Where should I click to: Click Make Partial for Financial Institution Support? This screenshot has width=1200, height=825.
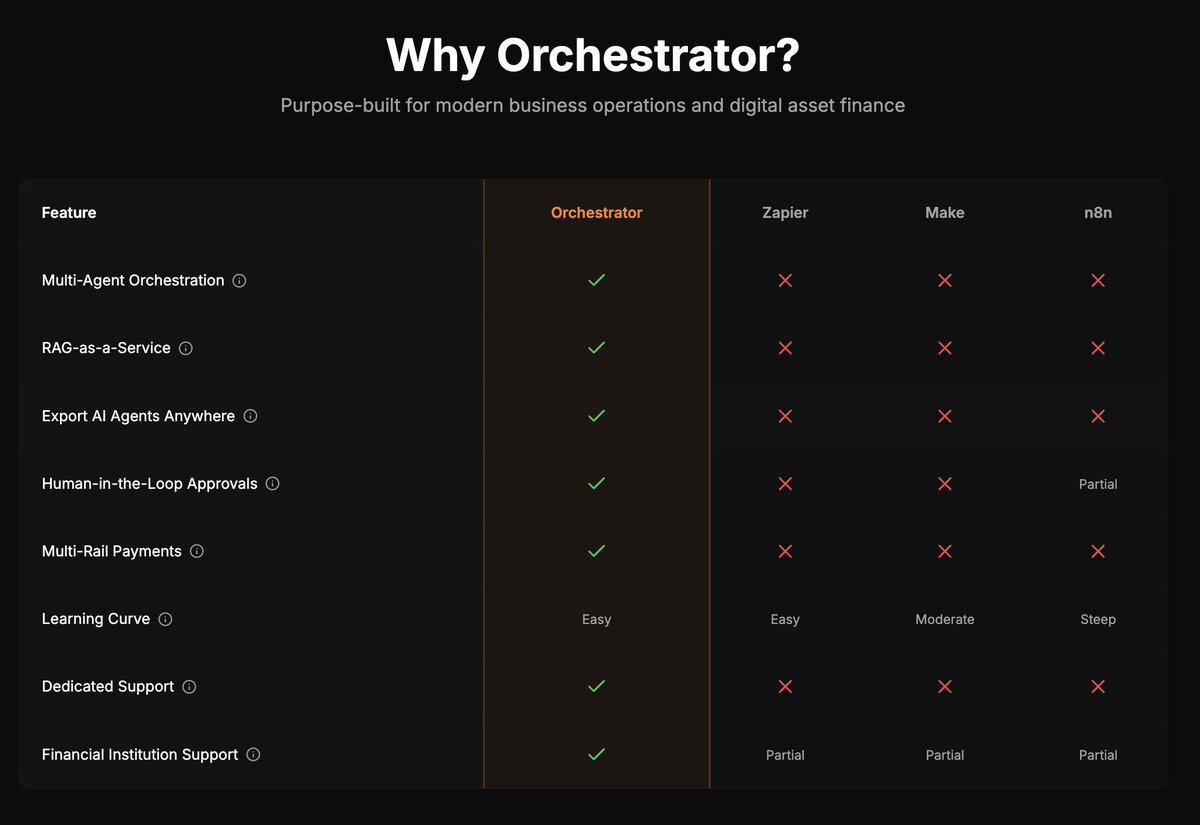point(944,755)
